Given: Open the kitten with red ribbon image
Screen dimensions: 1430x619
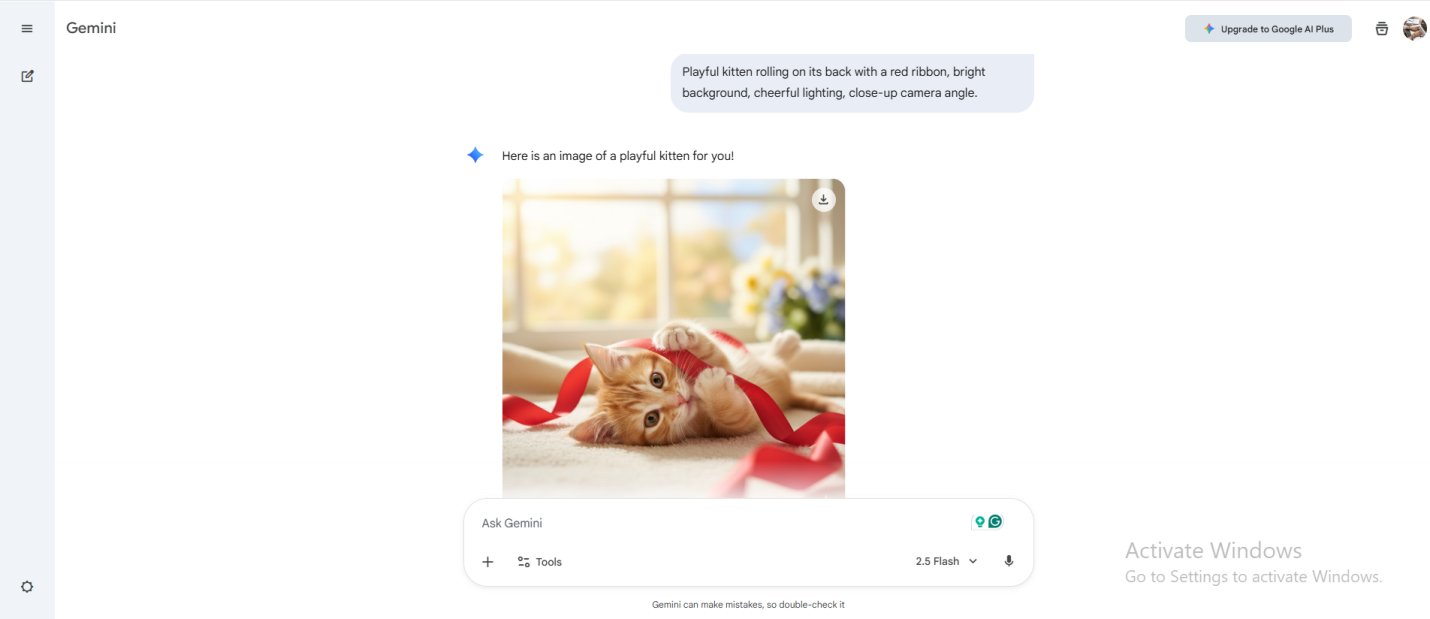Looking at the screenshot, I should click(673, 338).
